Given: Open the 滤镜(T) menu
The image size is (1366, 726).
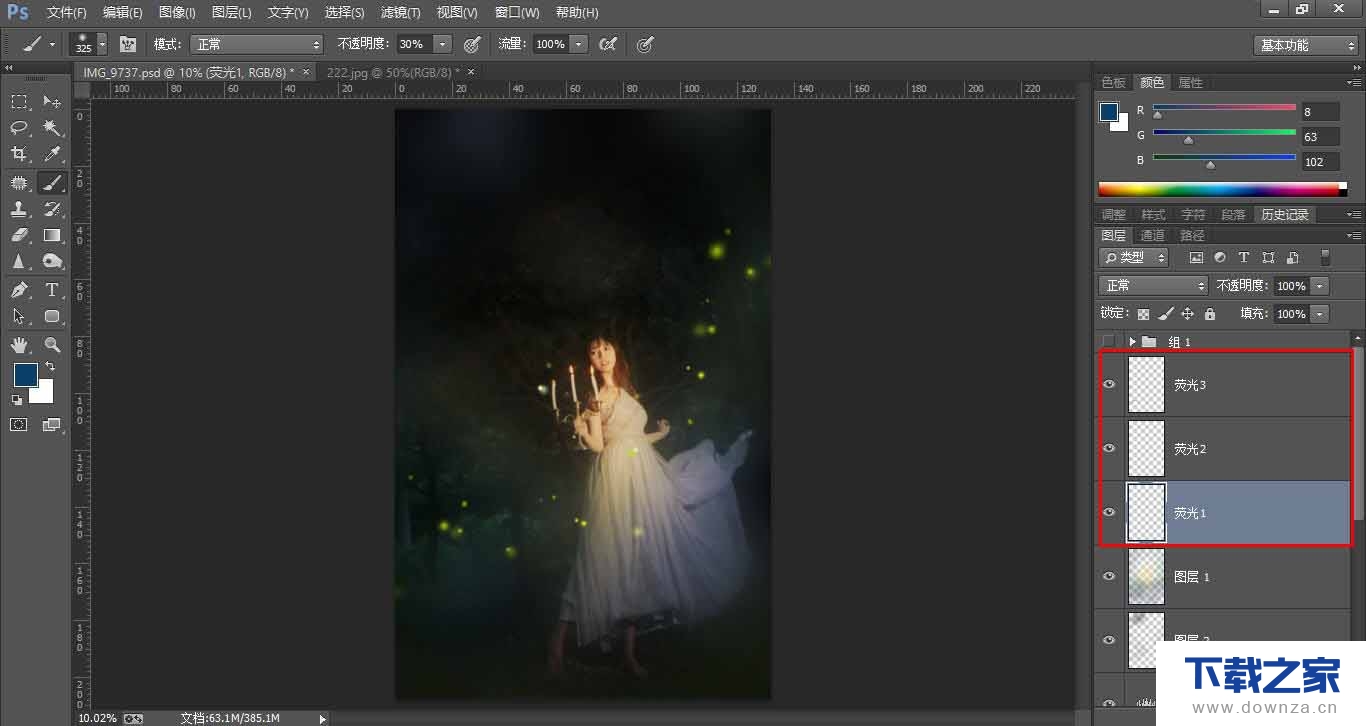Looking at the screenshot, I should (401, 13).
